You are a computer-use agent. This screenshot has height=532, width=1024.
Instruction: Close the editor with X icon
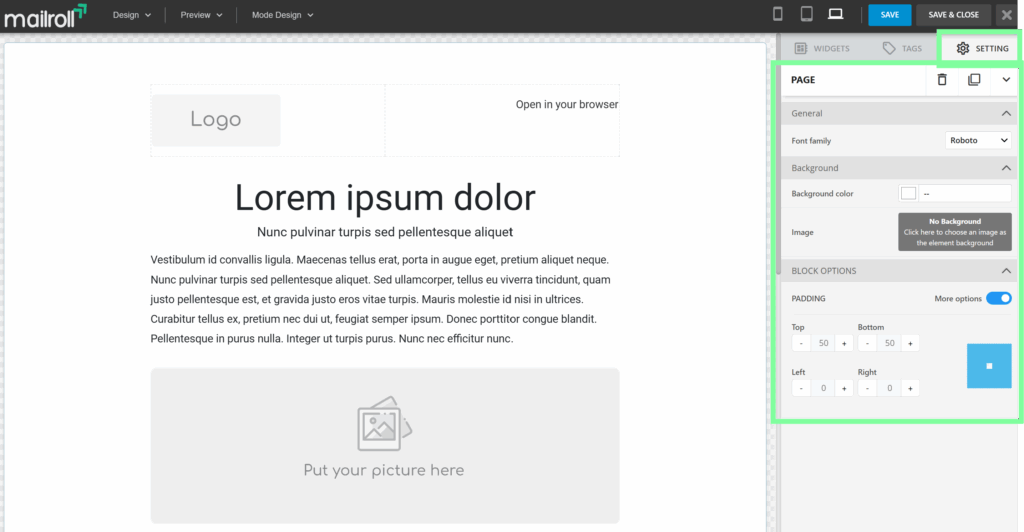point(1007,15)
